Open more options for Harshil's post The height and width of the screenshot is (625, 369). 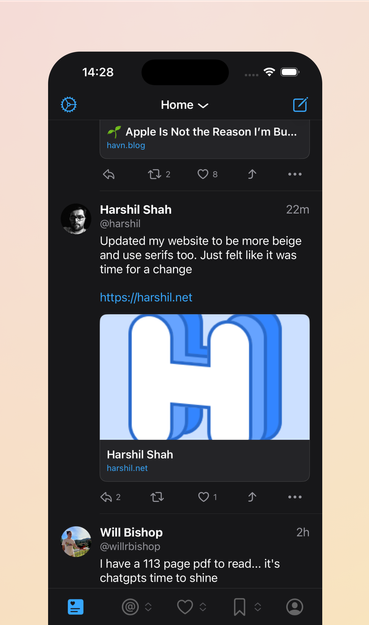(x=295, y=497)
